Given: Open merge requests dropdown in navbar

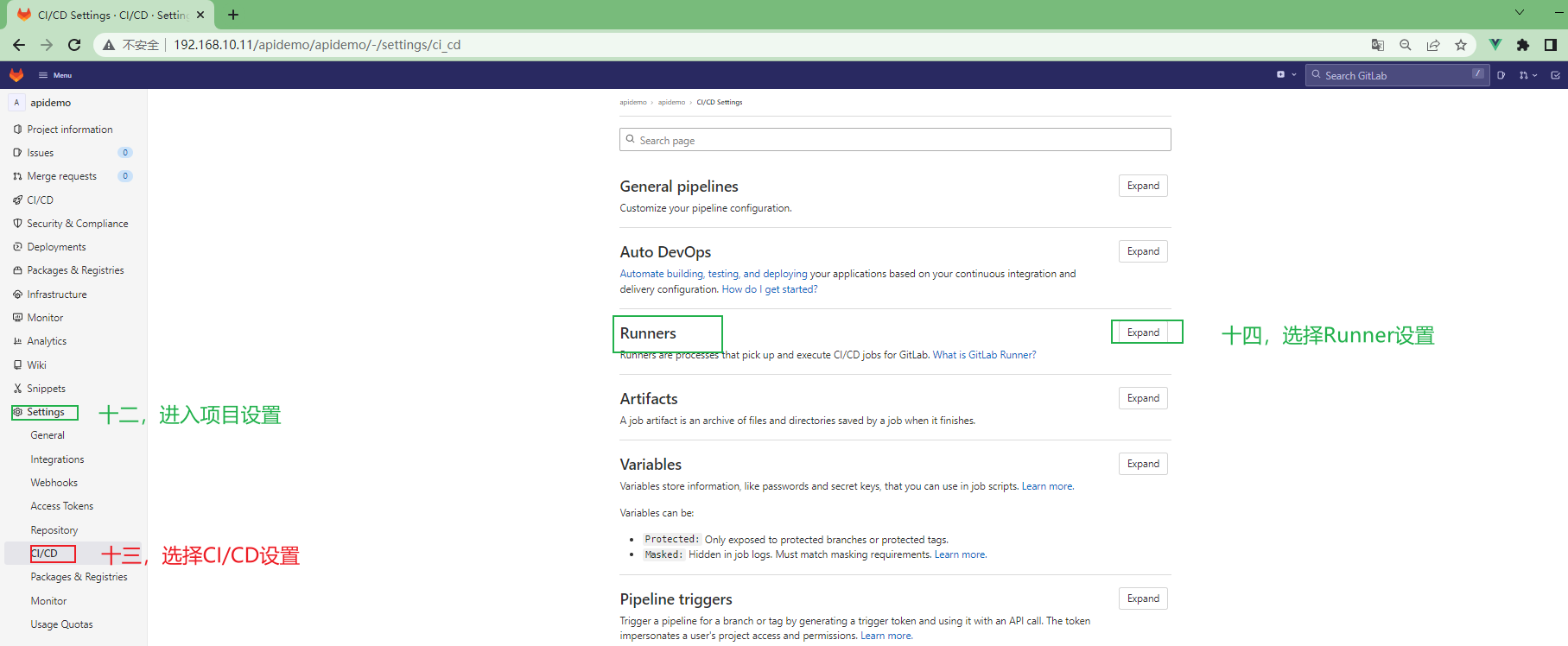Looking at the screenshot, I should [1527, 75].
